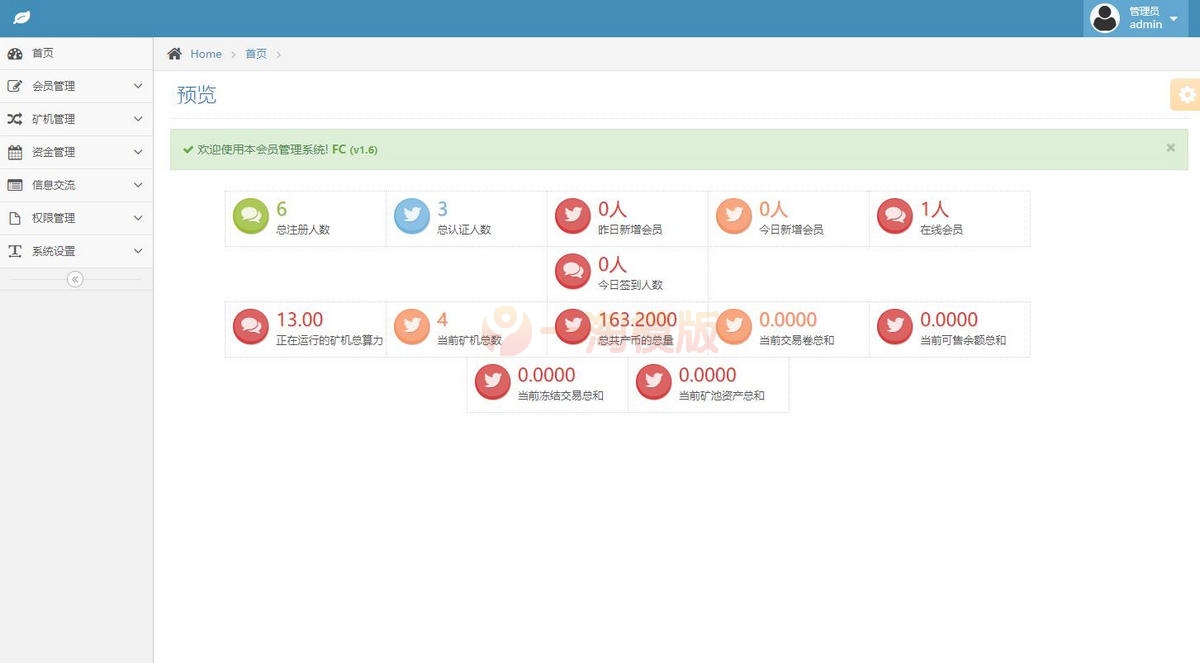Click the red 在线会员 chat icon
This screenshot has width=1200, height=663.
895,216
